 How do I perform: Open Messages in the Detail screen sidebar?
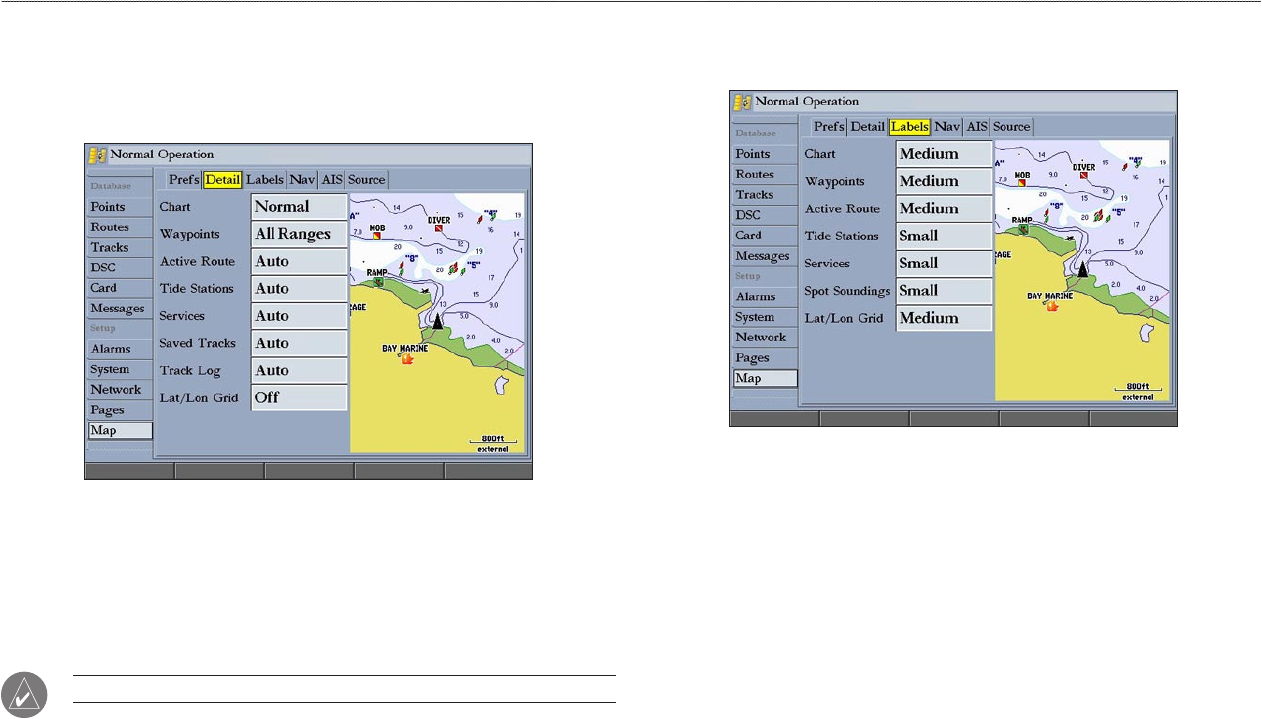(x=120, y=308)
